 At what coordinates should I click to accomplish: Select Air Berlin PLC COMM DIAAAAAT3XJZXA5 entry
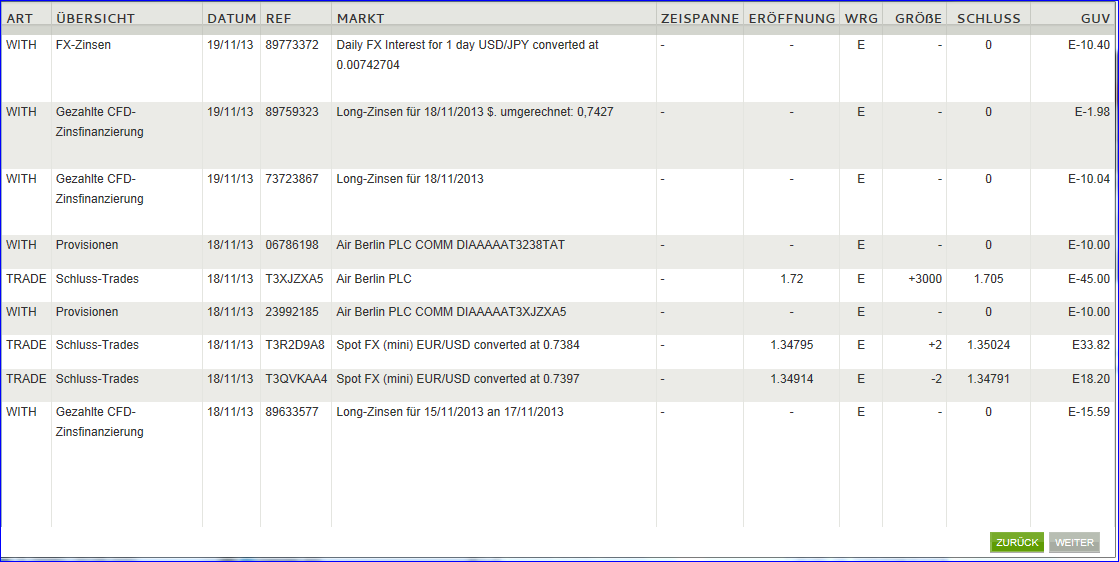tap(451, 312)
